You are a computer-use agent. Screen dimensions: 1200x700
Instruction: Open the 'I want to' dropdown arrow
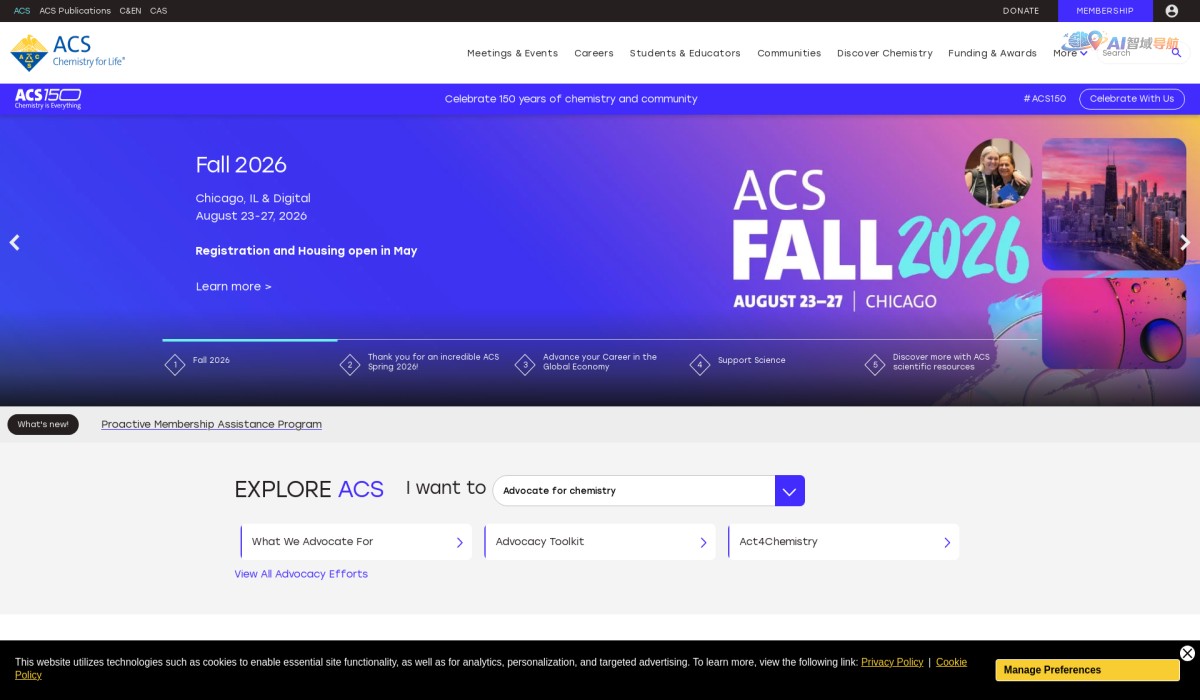coord(789,491)
